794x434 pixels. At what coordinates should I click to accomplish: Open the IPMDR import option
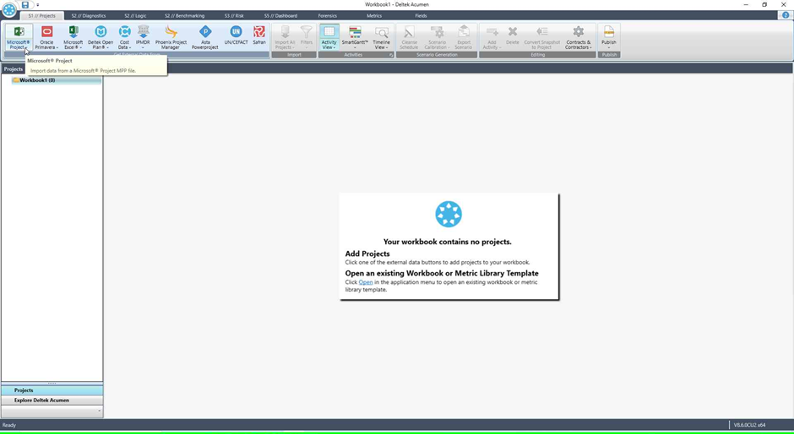[143, 37]
